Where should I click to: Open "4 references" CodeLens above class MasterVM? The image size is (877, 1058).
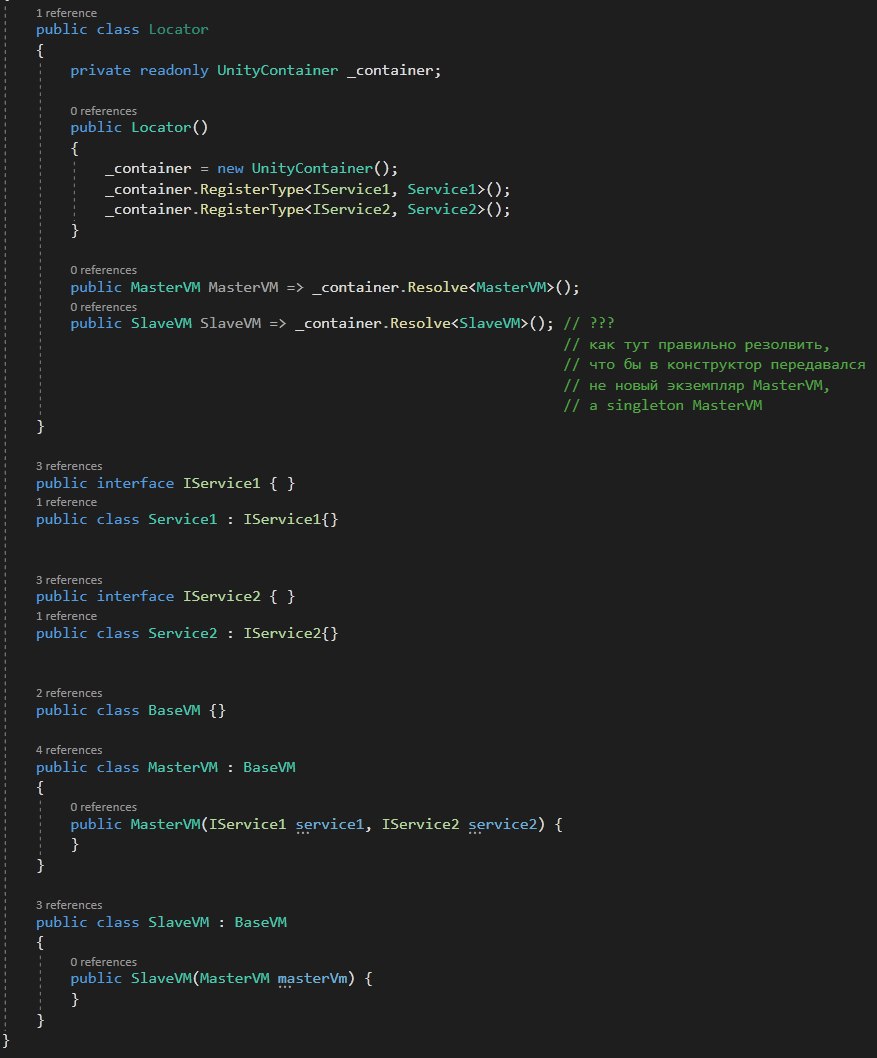(69, 750)
